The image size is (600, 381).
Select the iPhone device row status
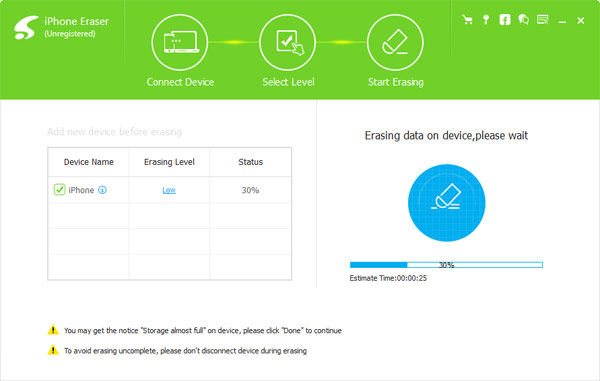coord(250,190)
